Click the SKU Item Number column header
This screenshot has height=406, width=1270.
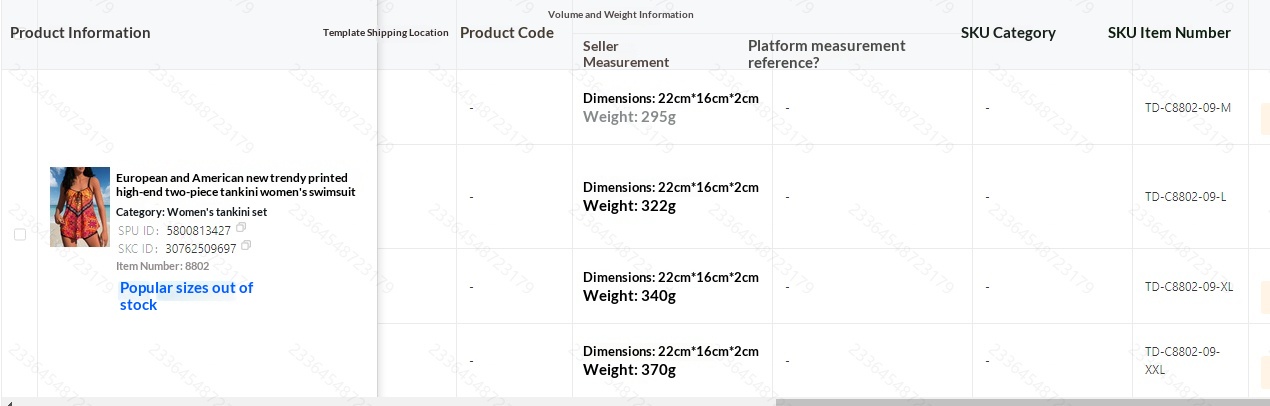[x=1169, y=33]
